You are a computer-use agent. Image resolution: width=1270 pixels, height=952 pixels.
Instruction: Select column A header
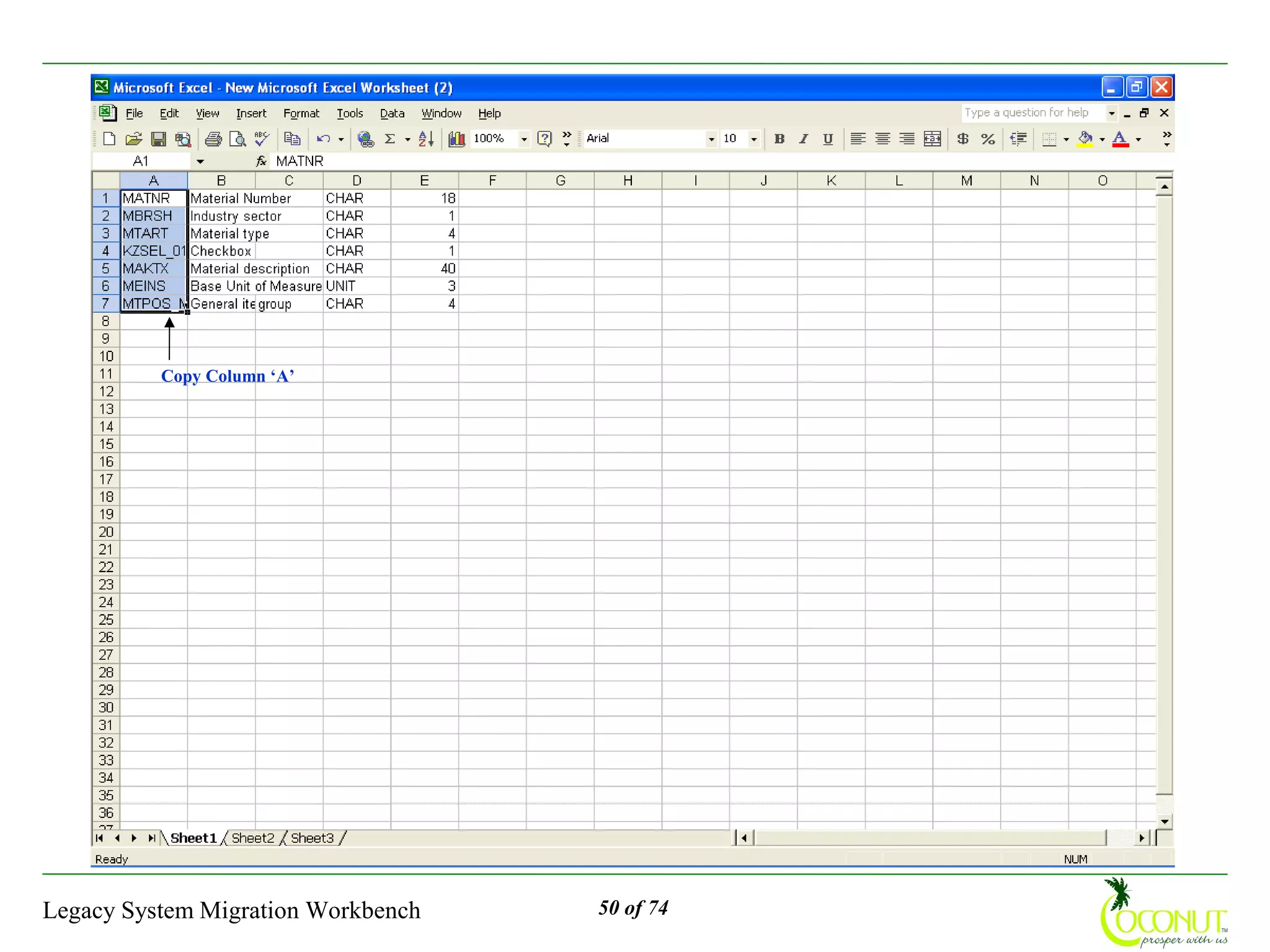point(154,180)
